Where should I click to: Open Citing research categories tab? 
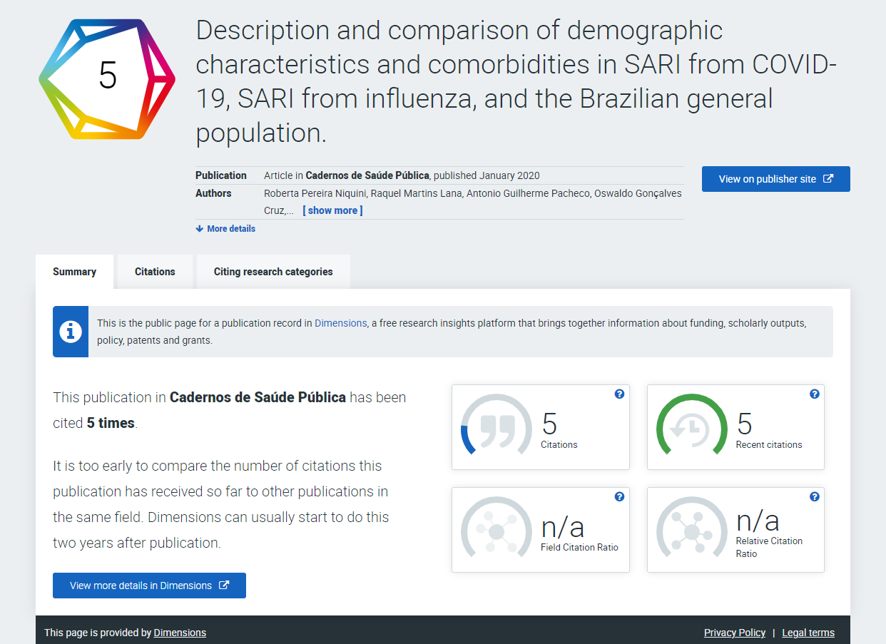(273, 272)
